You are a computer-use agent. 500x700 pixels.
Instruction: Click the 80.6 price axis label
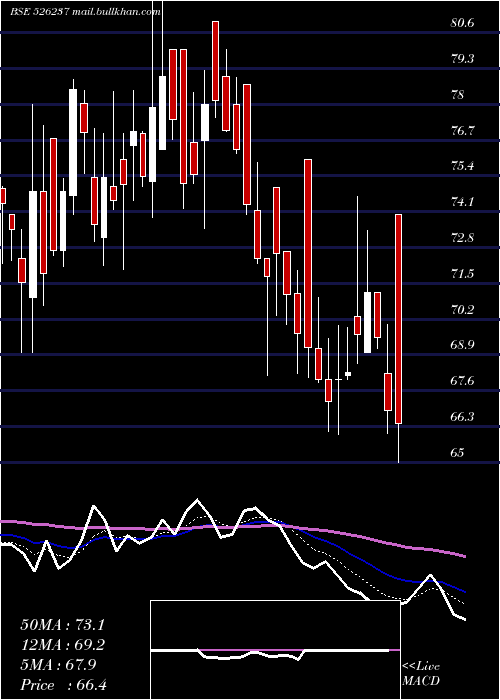tap(462, 23)
